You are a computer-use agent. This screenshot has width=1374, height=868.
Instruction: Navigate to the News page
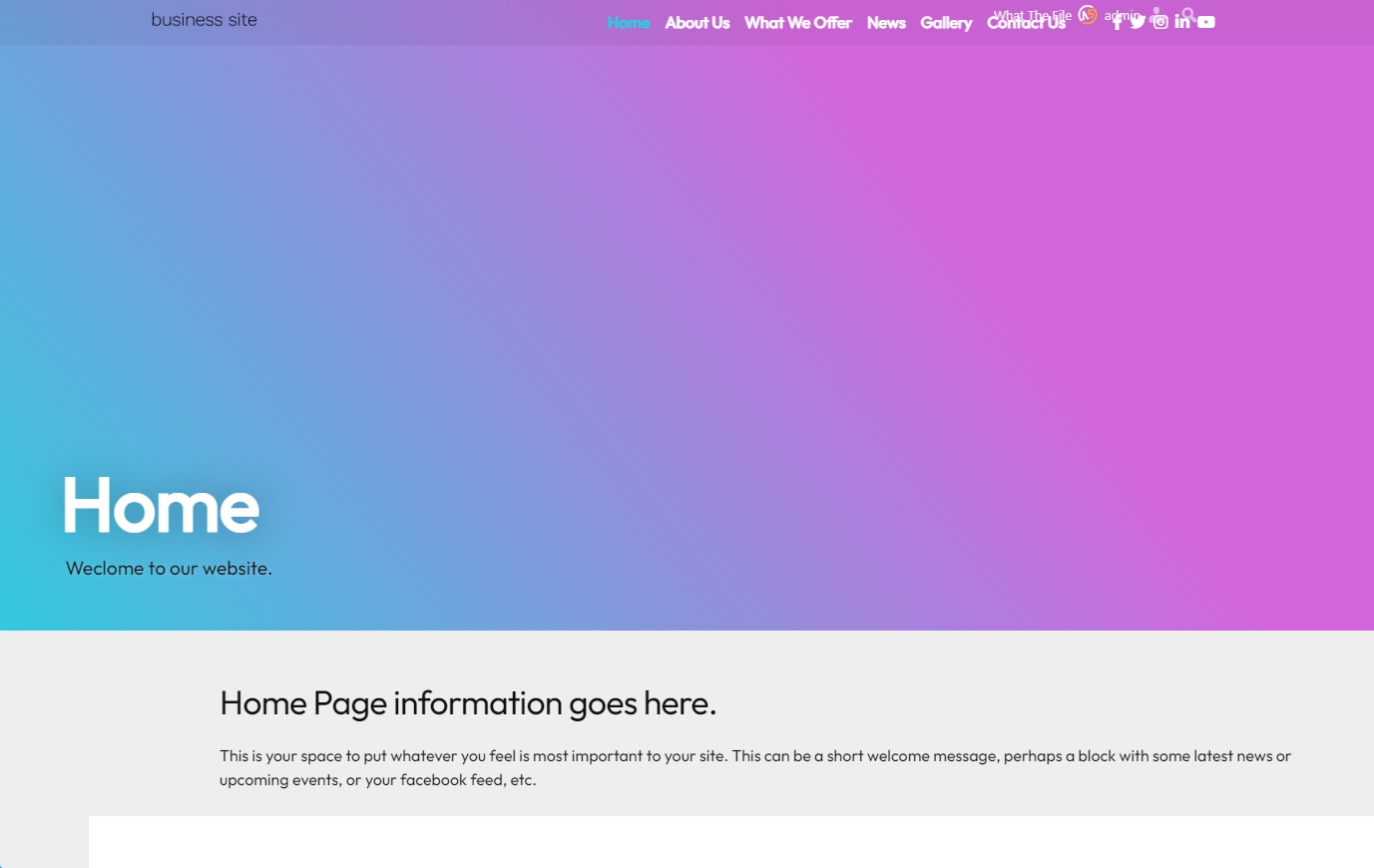(x=886, y=23)
